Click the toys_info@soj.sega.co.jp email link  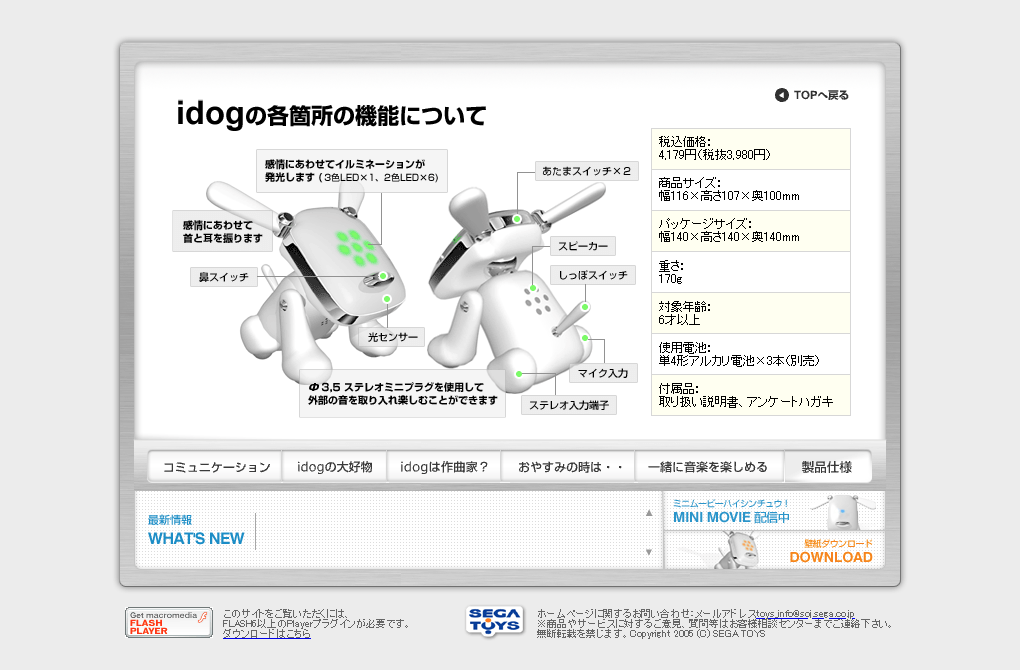805,613
